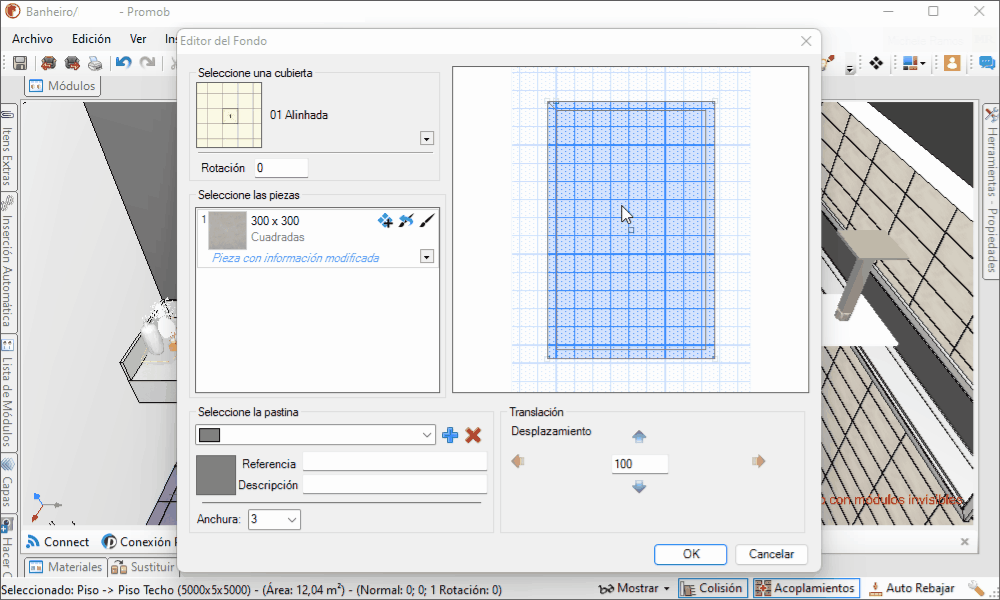Toggle Colisión in the status bar
The image size is (1000, 600).
point(712,589)
